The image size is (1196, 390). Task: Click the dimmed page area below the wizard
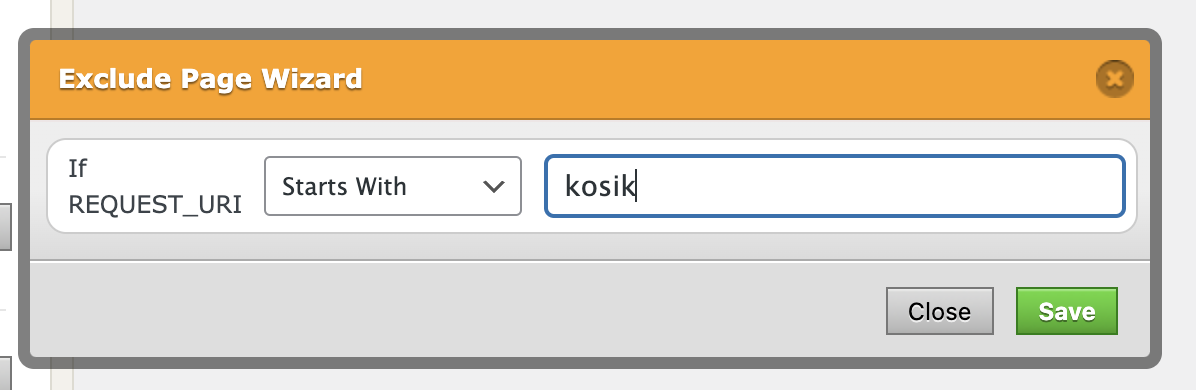click(x=610, y=380)
